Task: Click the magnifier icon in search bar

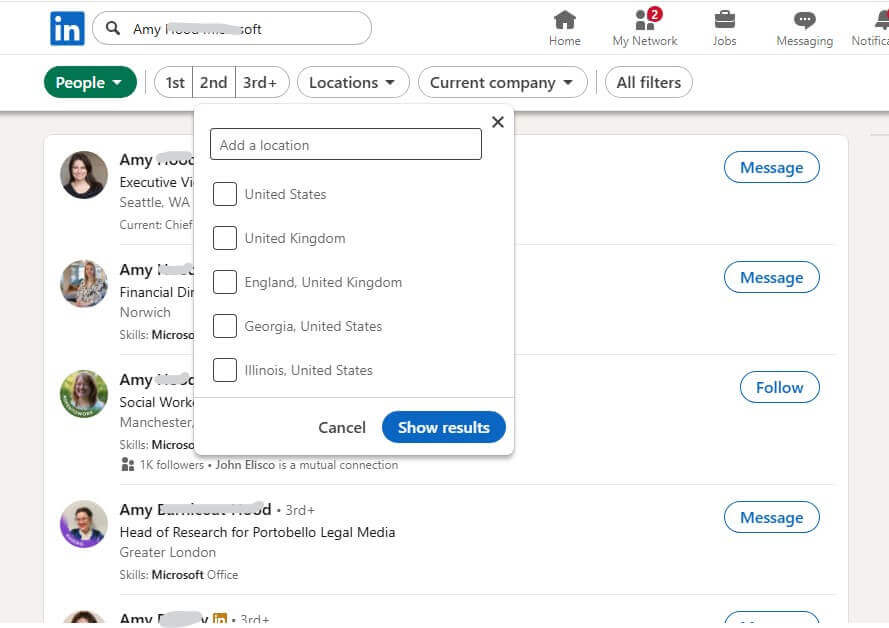Action: click(113, 28)
